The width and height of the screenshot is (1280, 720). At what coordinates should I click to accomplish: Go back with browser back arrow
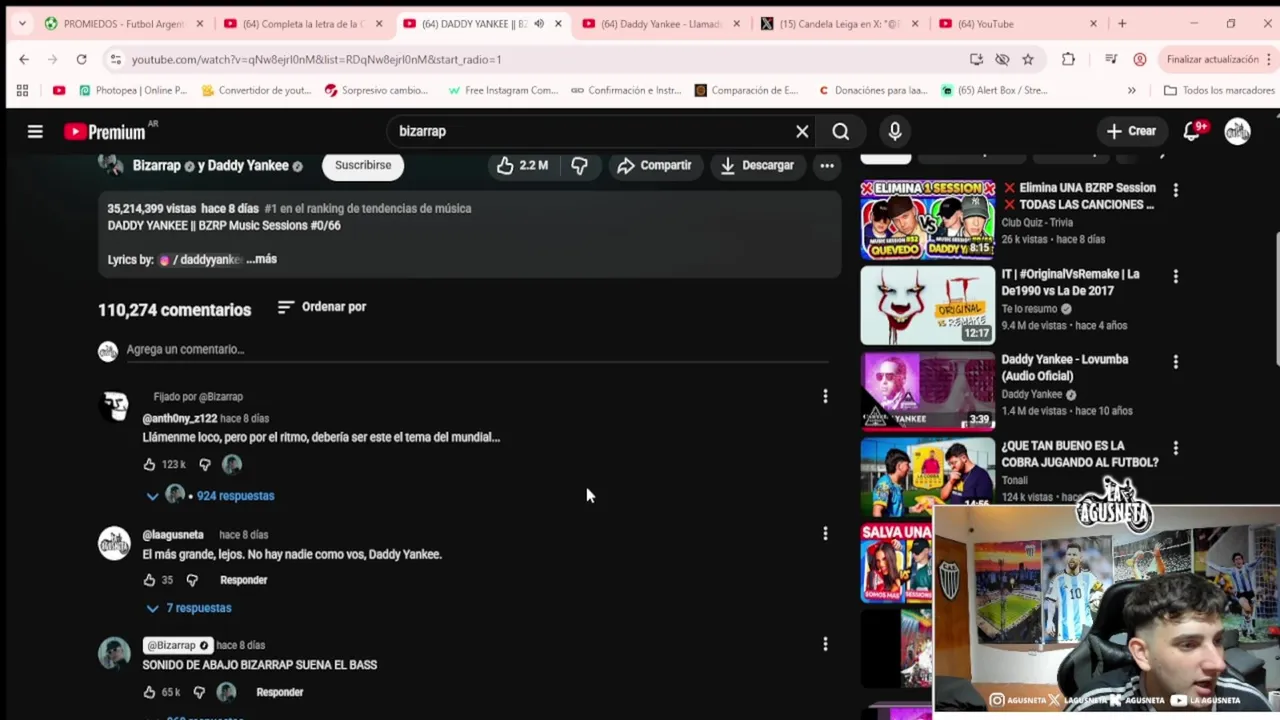click(x=24, y=59)
